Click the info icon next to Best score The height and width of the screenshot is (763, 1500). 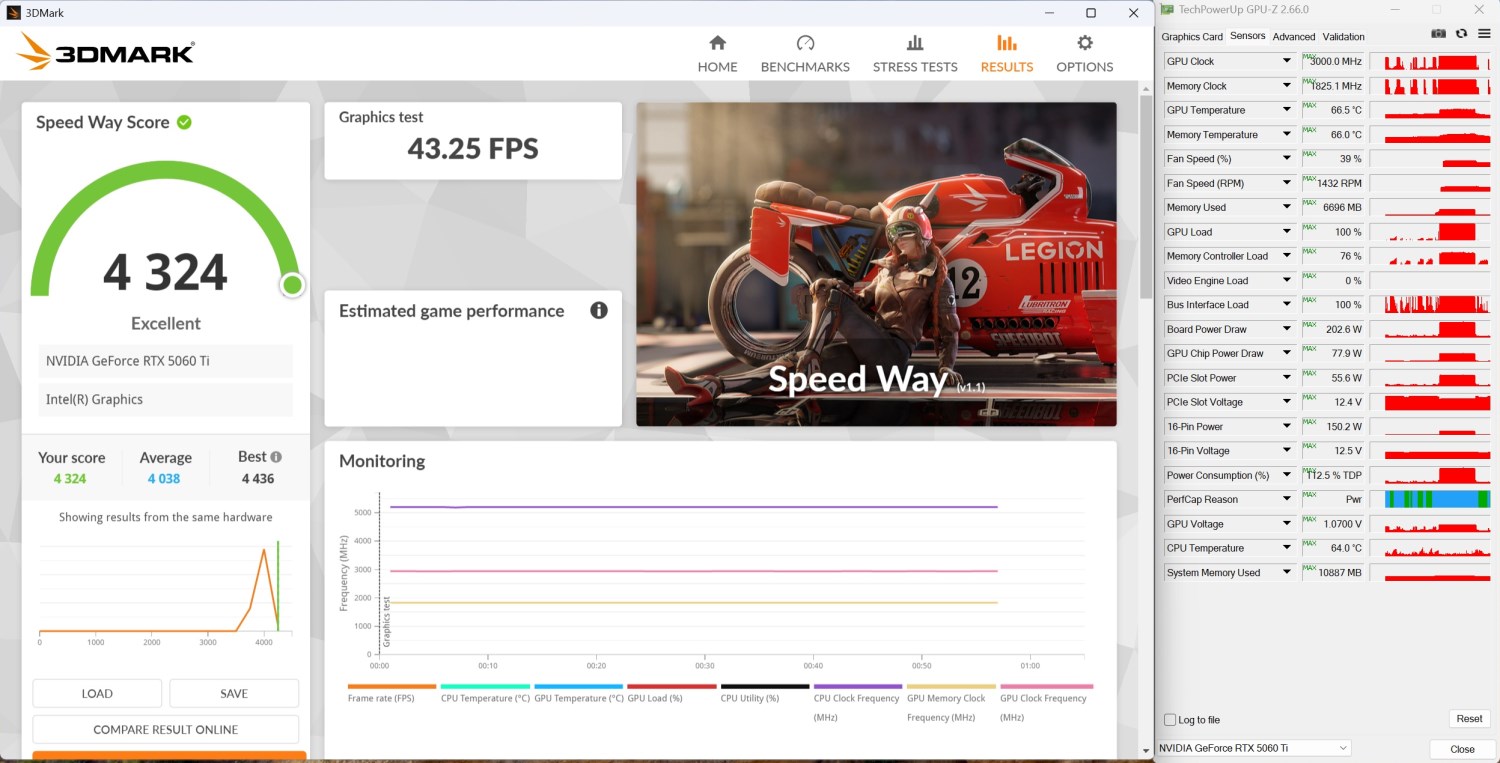pyautogui.click(x=276, y=457)
